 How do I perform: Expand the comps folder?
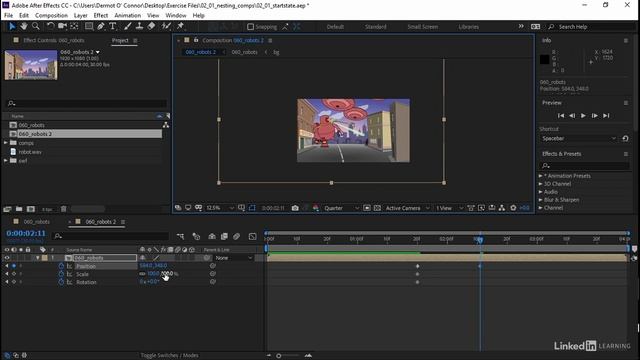click(x=6, y=143)
